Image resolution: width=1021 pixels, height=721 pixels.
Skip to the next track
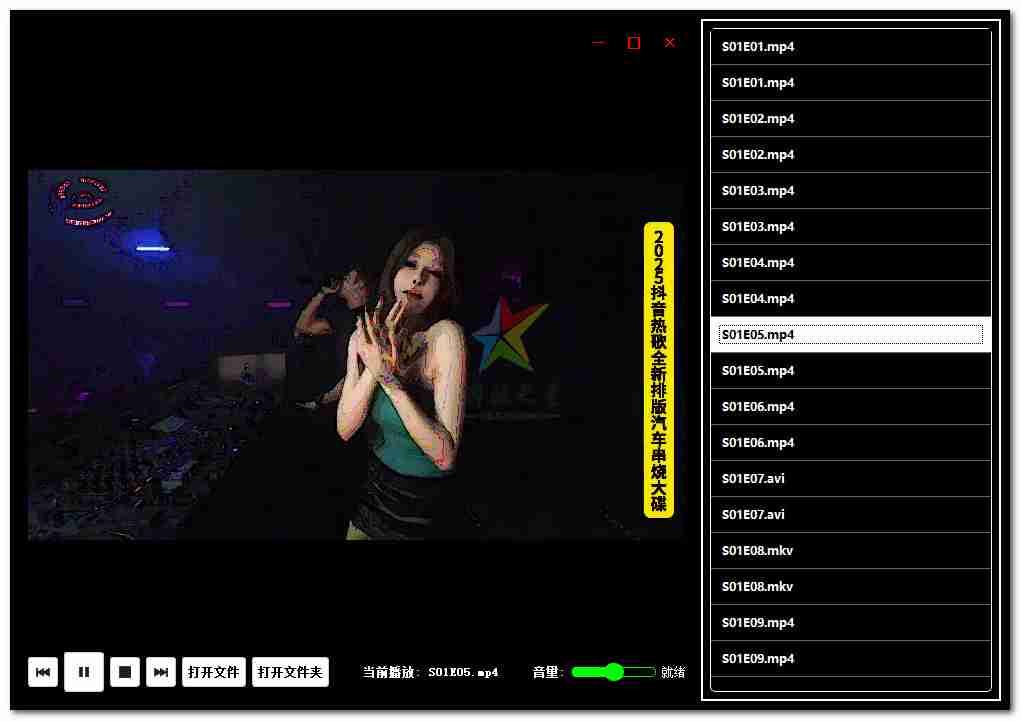[161, 672]
